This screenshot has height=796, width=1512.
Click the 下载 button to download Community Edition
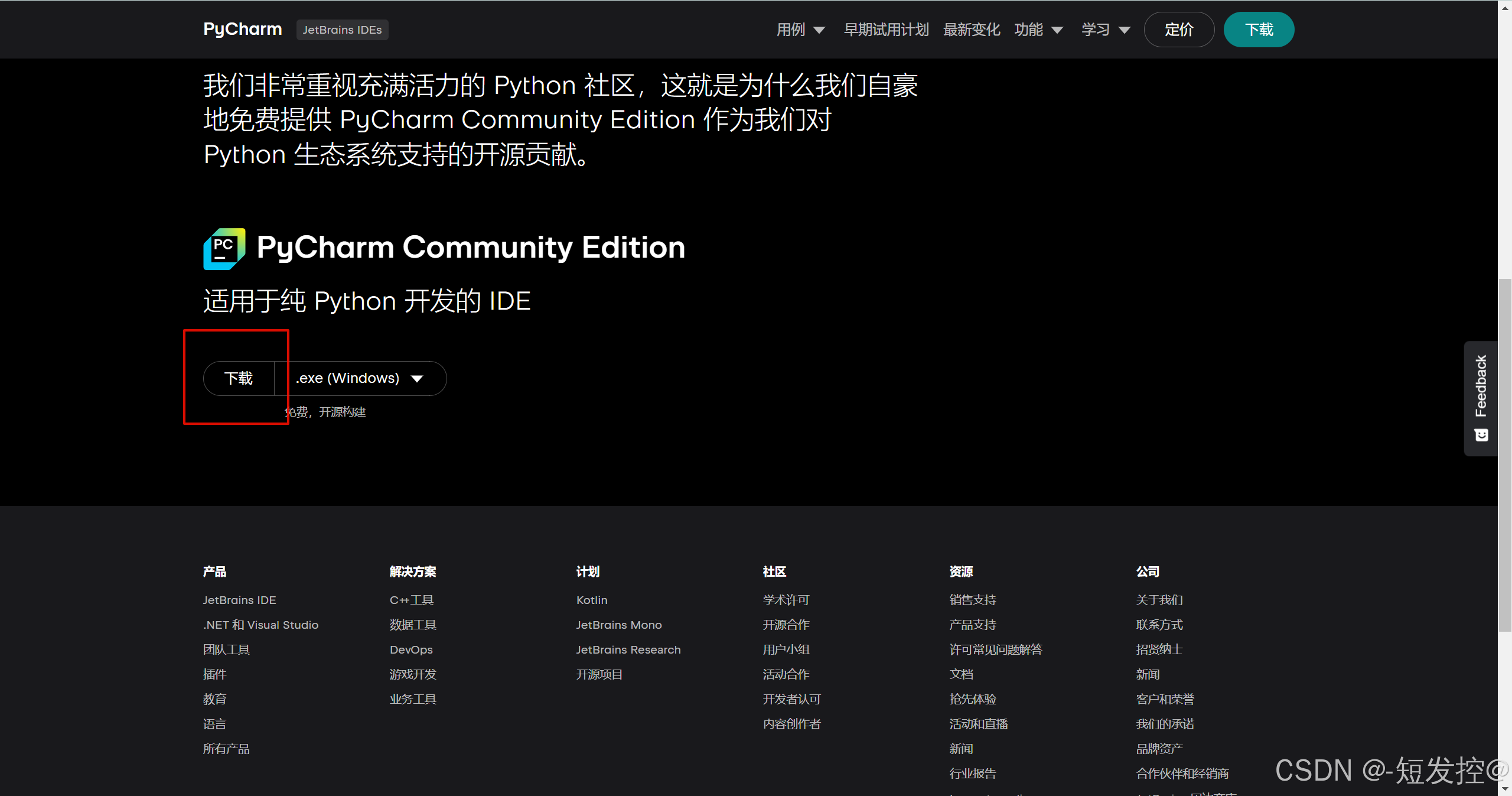pos(239,378)
